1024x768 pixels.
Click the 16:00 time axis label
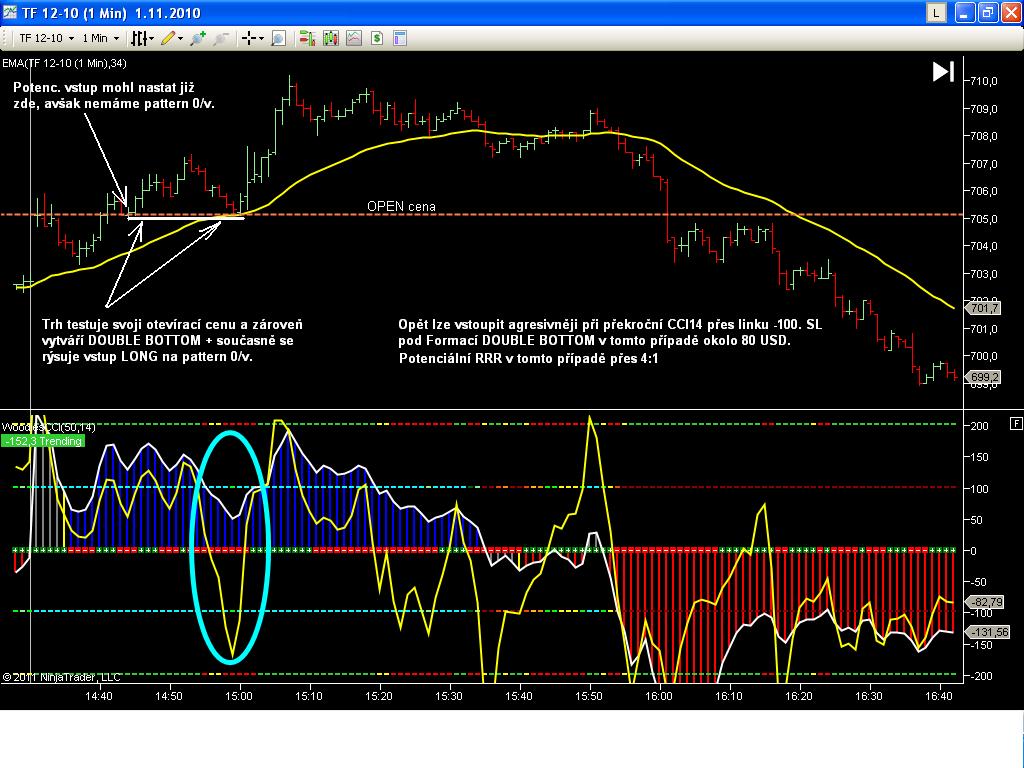click(x=659, y=696)
